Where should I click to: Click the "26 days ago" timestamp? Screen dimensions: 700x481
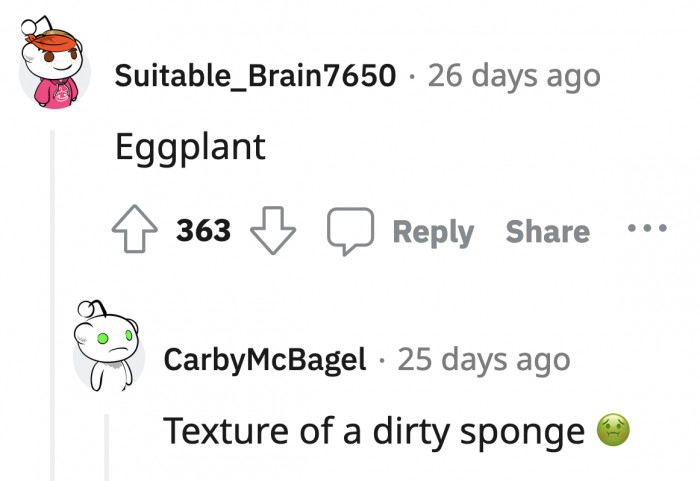(514, 75)
